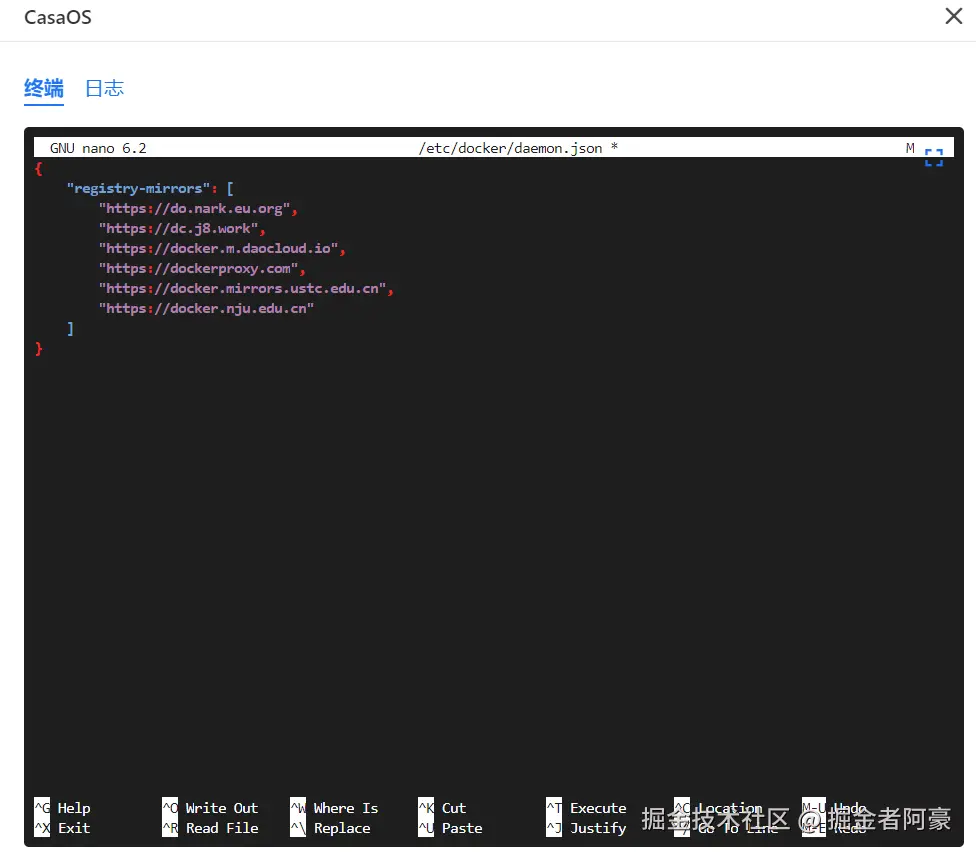Image resolution: width=976 pixels, height=857 pixels.
Task: Click the dockerproxy.com mirror line
Action: tap(202, 268)
